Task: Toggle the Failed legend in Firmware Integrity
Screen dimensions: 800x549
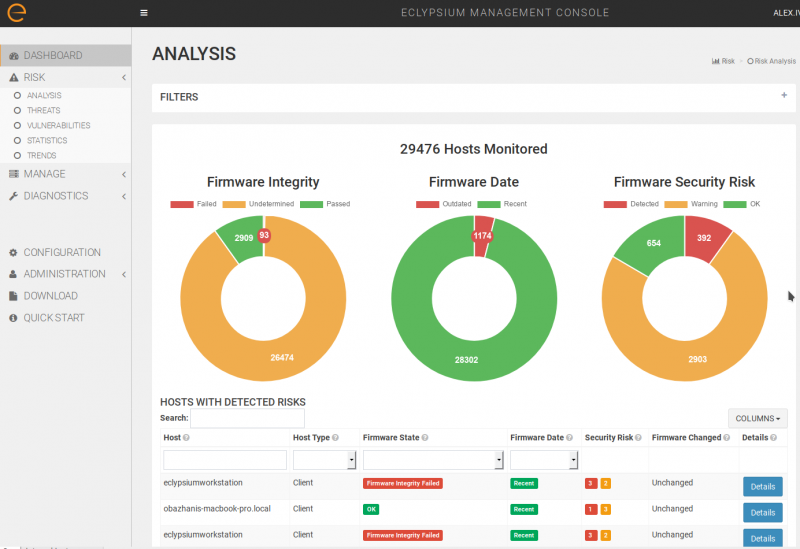Action: (193, 204)
